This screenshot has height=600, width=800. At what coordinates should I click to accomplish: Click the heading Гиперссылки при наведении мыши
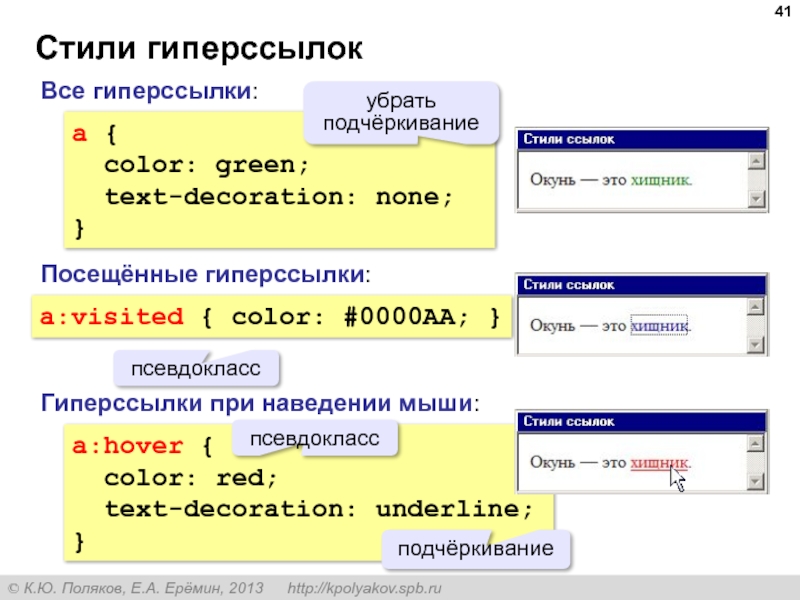pos(257,403)
